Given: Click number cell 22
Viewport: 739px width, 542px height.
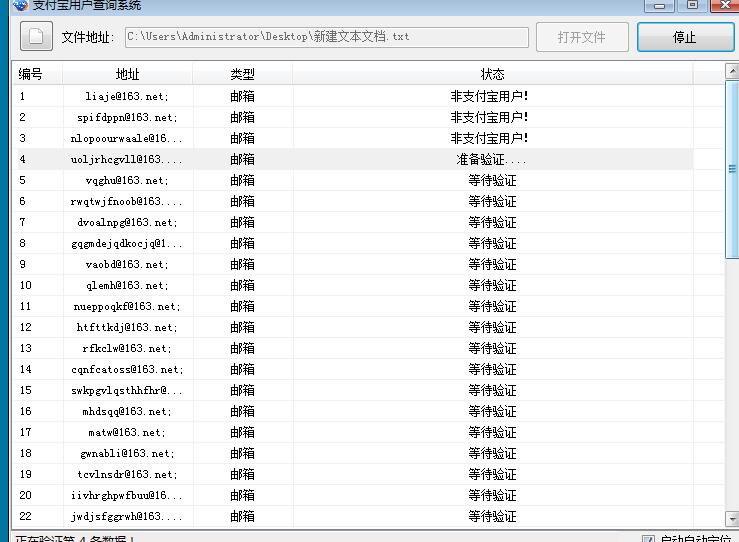Looking at the screenshot, I should (25, 516).
